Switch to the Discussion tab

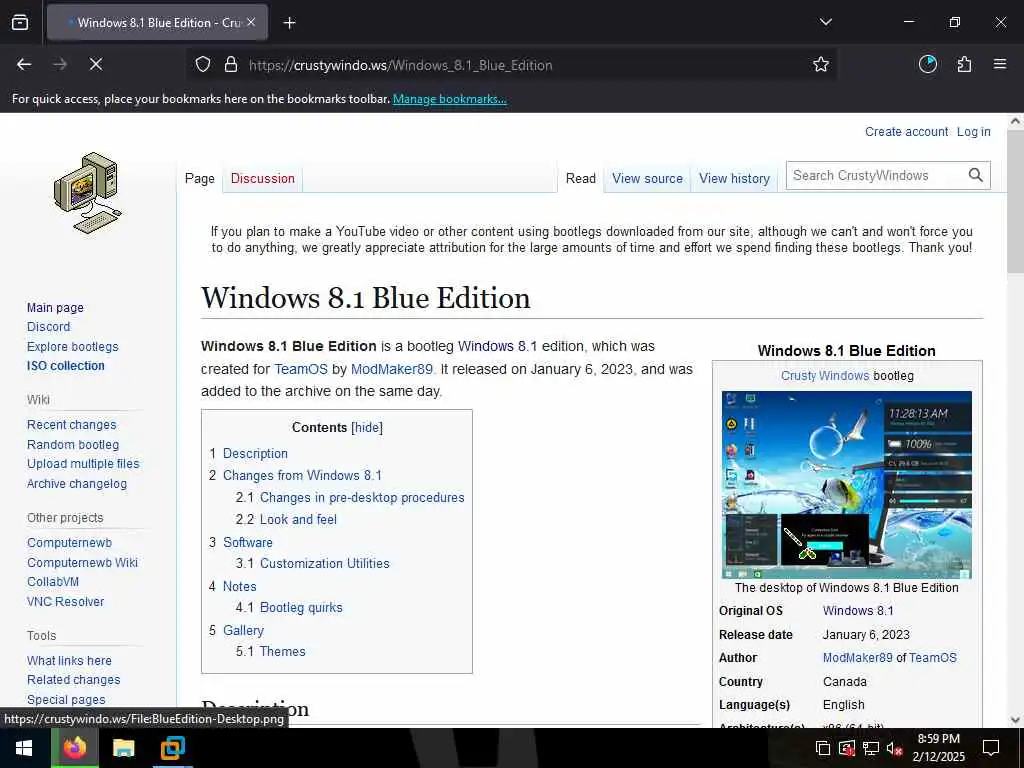pos(263,178)
